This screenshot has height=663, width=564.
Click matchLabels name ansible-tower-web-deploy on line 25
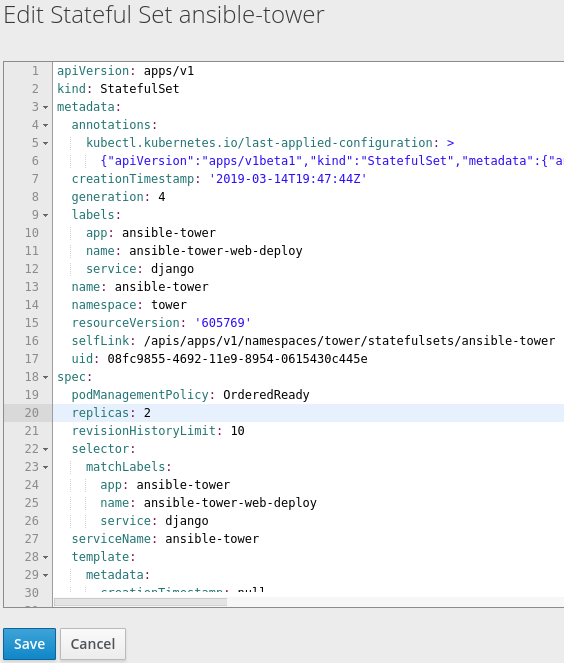pyautogui.click(x=230, y=503)
